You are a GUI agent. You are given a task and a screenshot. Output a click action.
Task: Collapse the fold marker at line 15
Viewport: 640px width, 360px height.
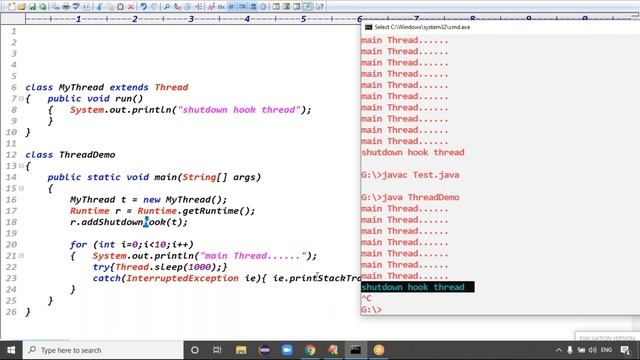21,188
